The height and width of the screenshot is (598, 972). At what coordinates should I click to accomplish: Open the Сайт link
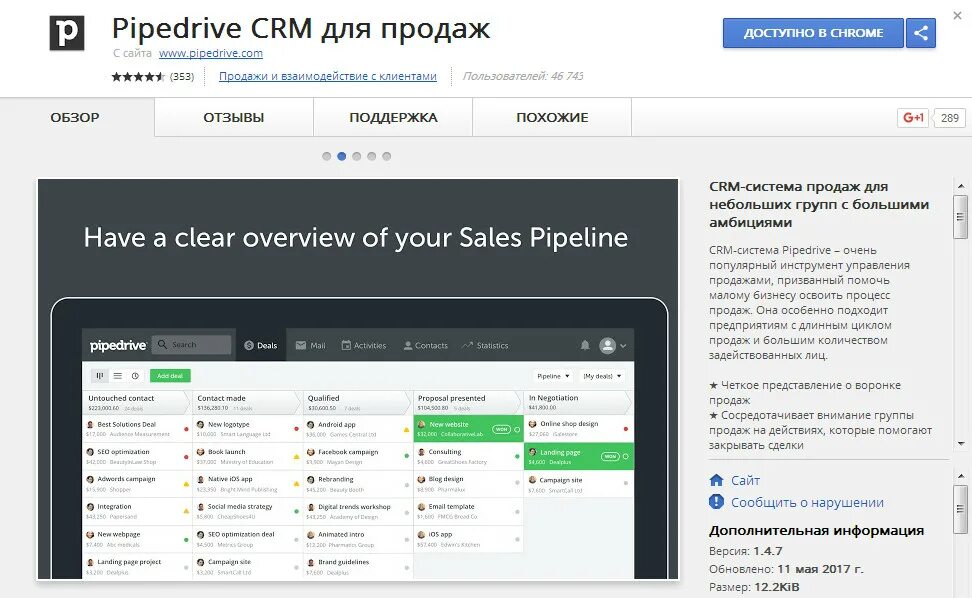[x=745, y=480]
